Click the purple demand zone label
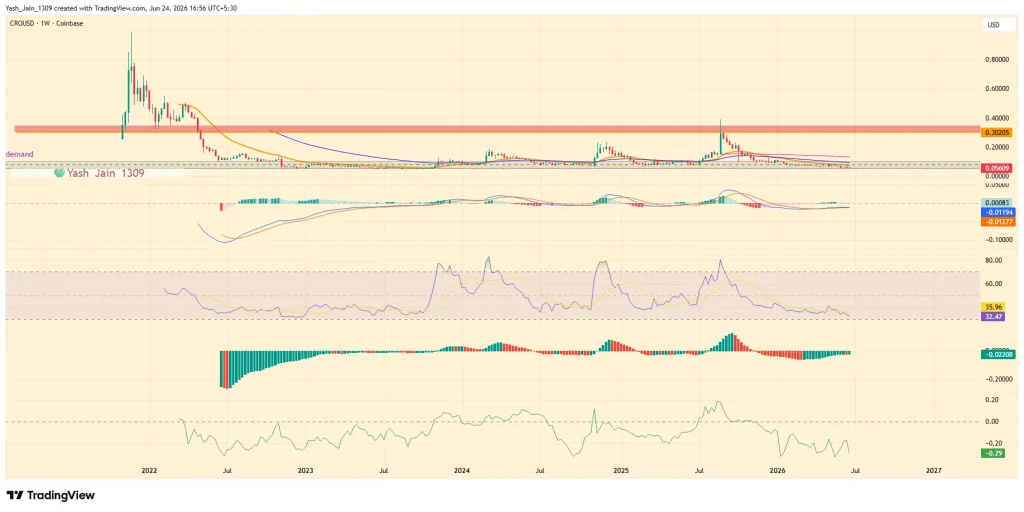The height and width of the screenshot is (512, 1024). click(x=20, y=154)
